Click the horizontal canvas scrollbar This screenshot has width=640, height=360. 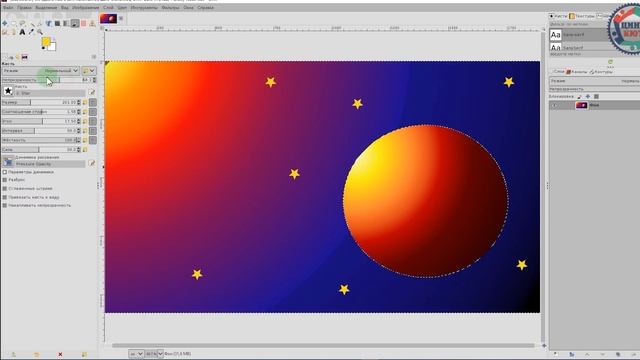click(323, 345)
